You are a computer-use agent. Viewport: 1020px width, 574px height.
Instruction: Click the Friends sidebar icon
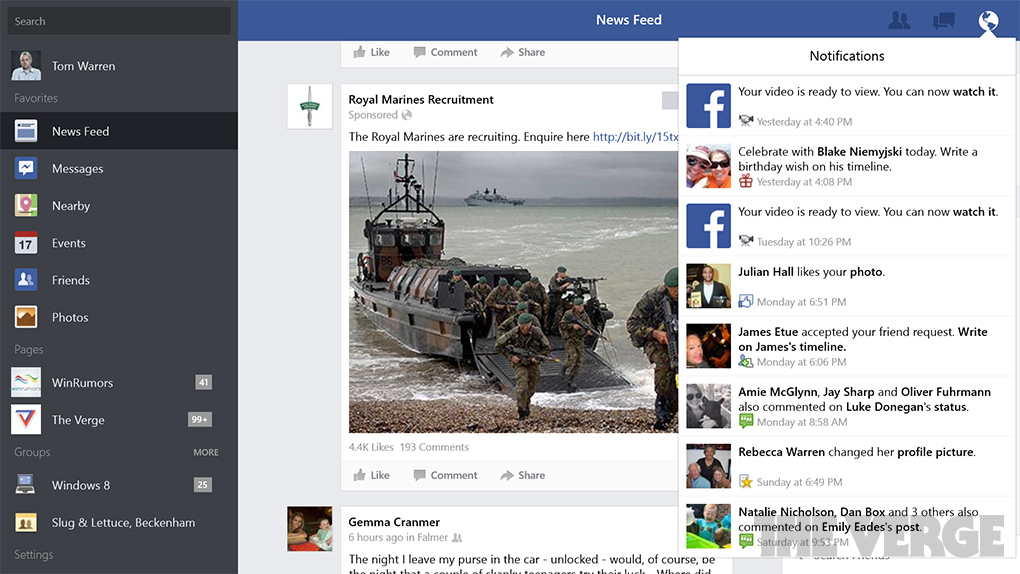tap(26, 280)
